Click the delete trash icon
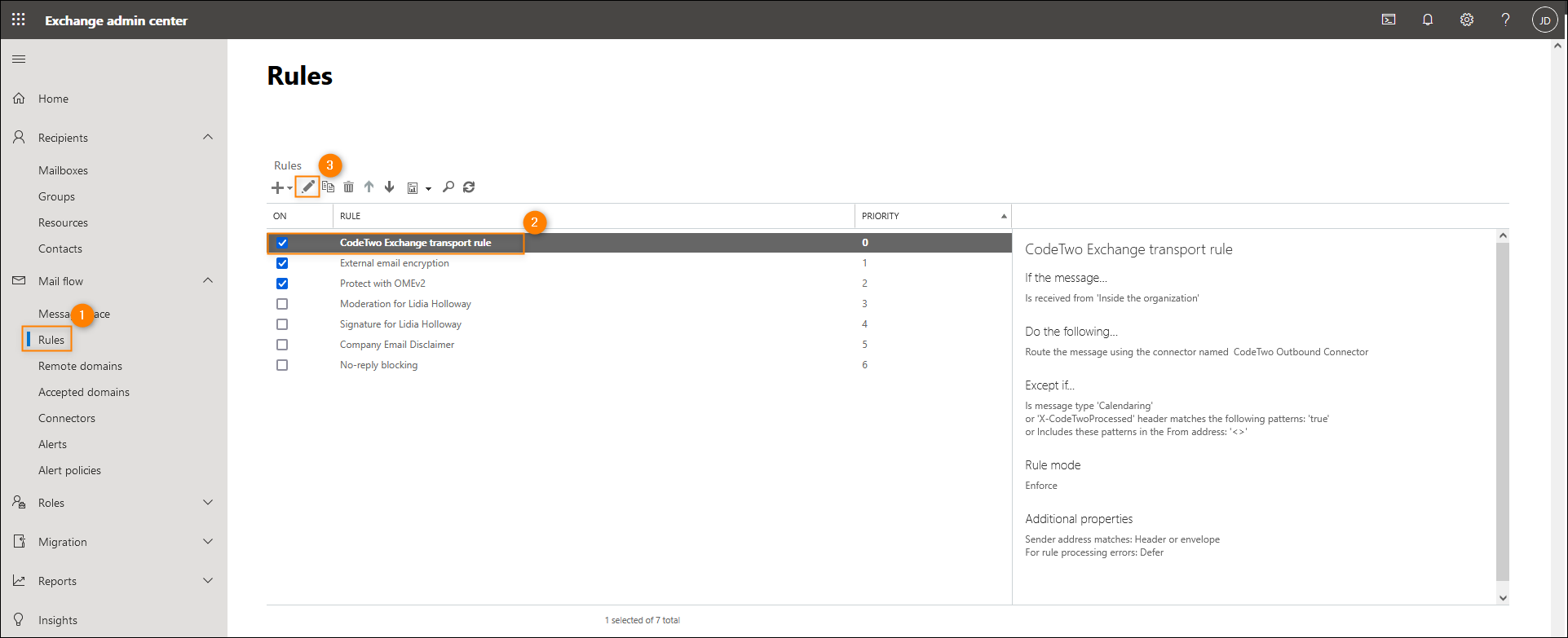 point(348,187)
